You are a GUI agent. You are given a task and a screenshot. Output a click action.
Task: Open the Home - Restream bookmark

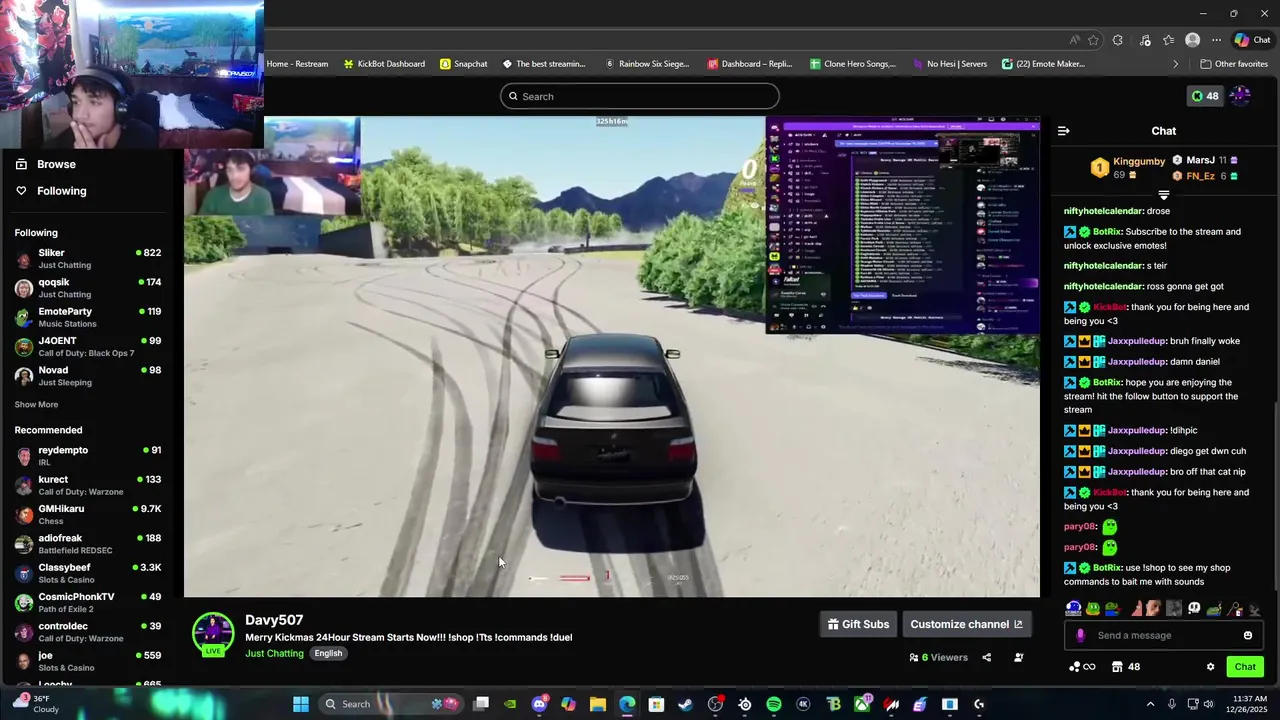[x=297, y=64]
